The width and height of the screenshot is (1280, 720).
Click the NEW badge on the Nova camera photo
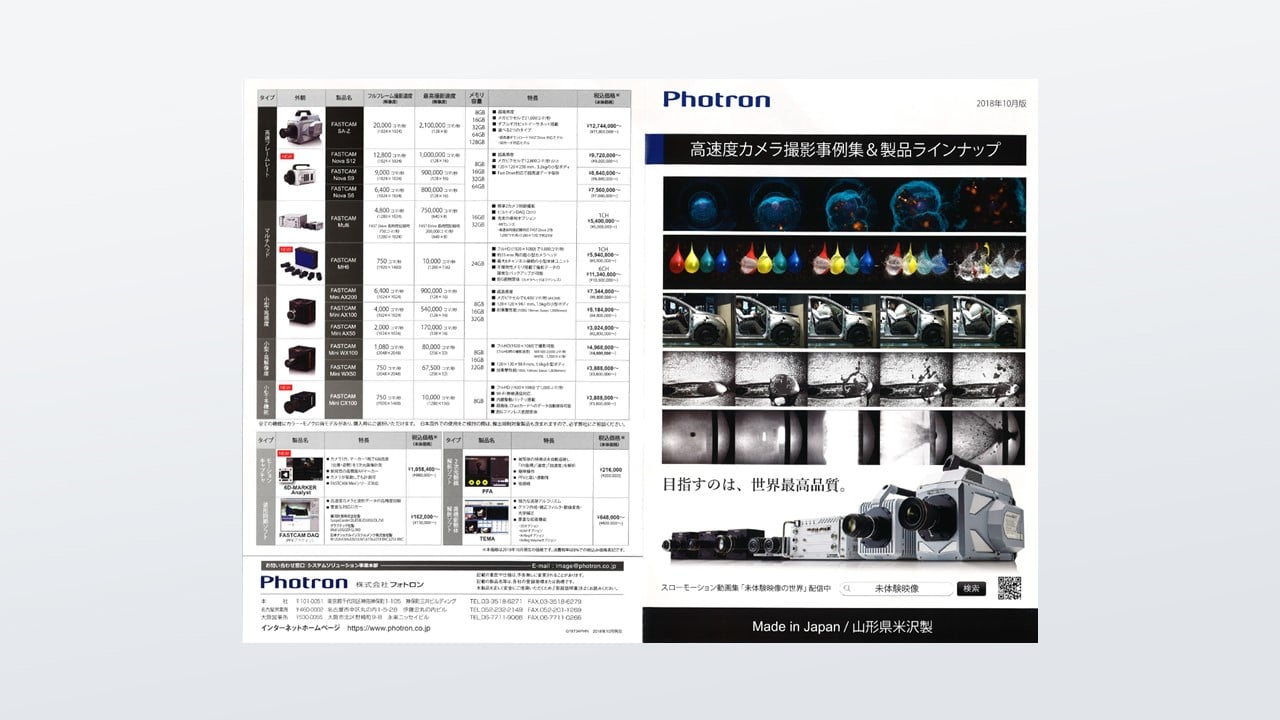point(285,156)
